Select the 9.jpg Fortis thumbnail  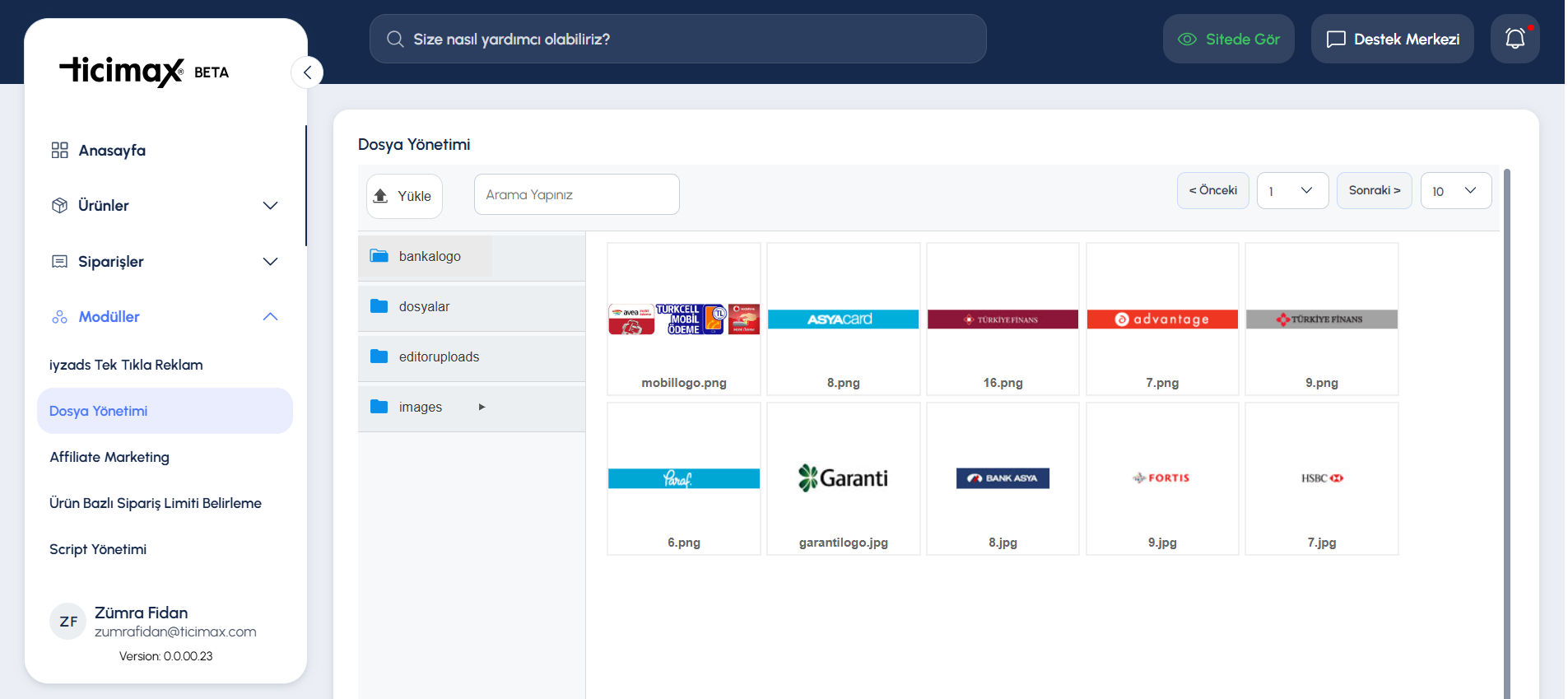tap(1162, 478)
